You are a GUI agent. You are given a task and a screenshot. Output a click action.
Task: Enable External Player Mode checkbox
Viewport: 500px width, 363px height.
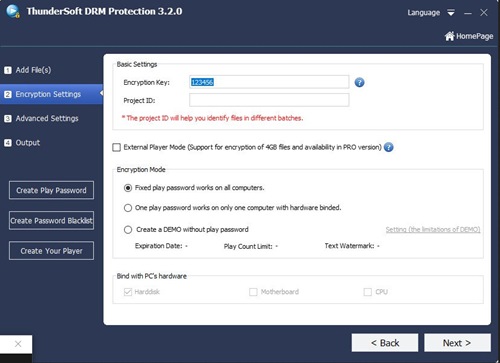(116, 147)
